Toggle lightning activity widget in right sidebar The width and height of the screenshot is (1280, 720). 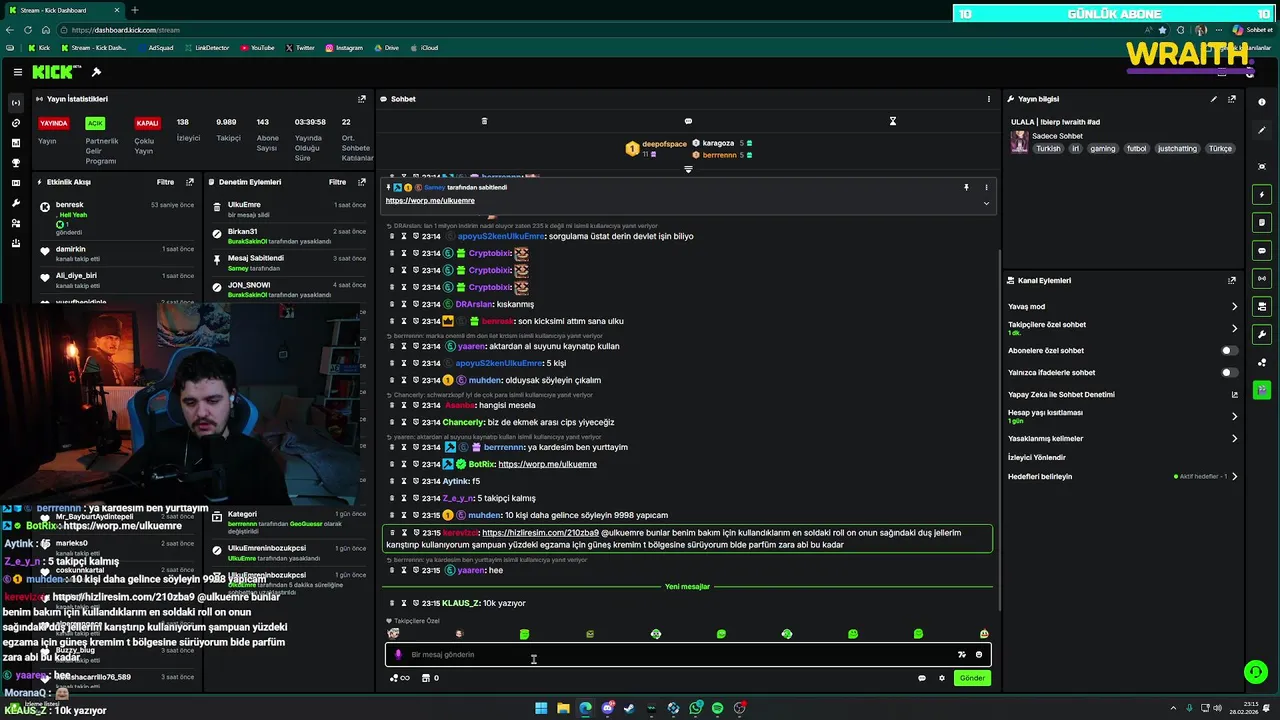pyautogui.click(x=1262, y=194)
